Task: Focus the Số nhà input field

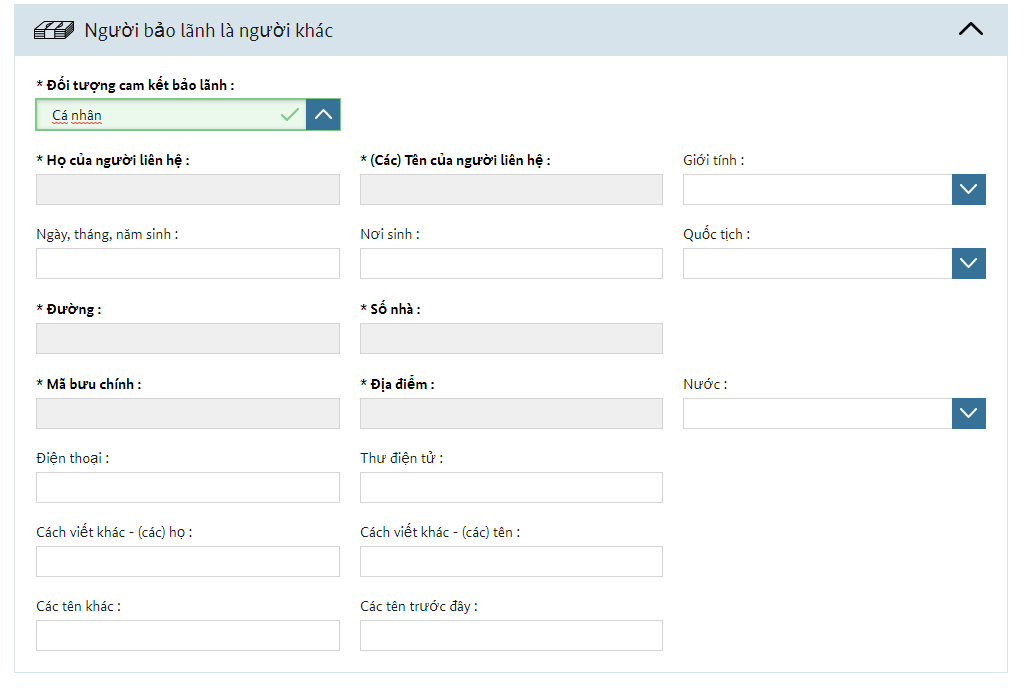Action: tap(511, 338)
